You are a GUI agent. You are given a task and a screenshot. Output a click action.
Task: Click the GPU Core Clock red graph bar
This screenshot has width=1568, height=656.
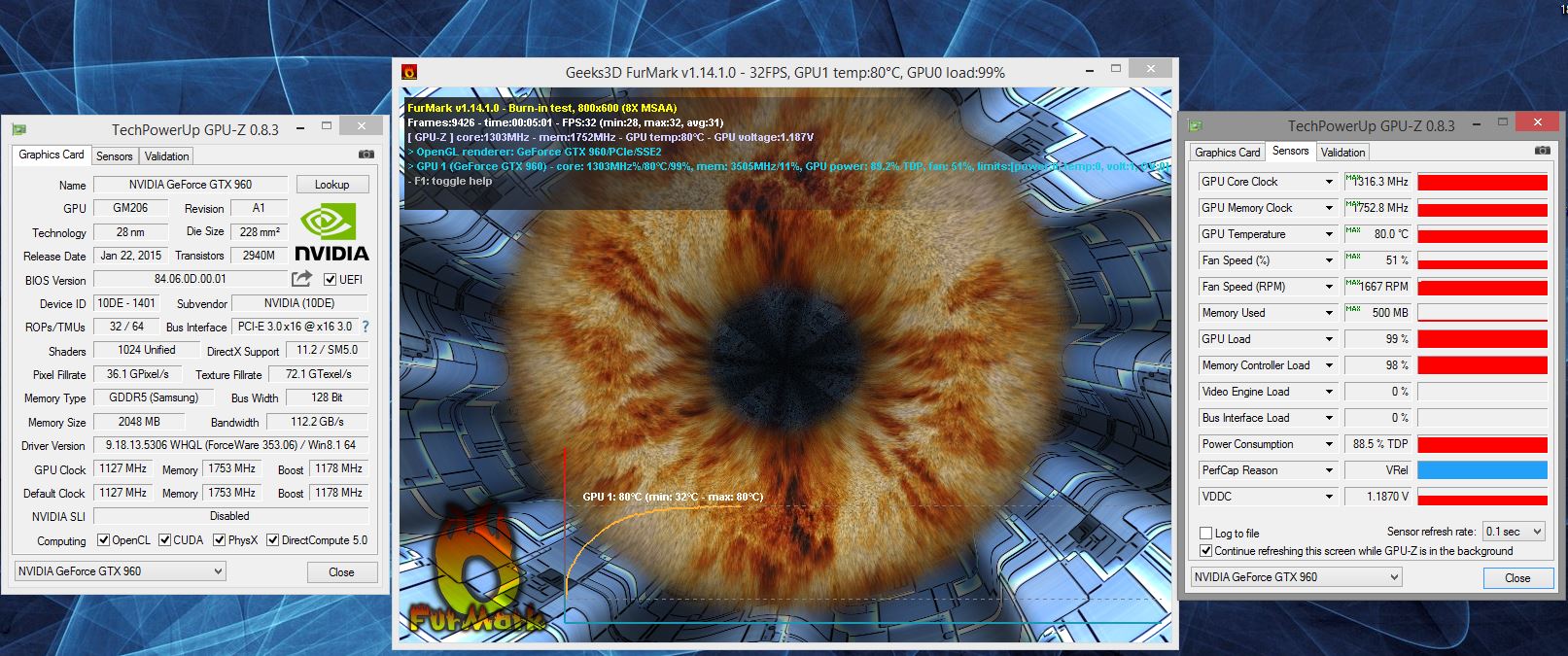[x=1481, y=182]
